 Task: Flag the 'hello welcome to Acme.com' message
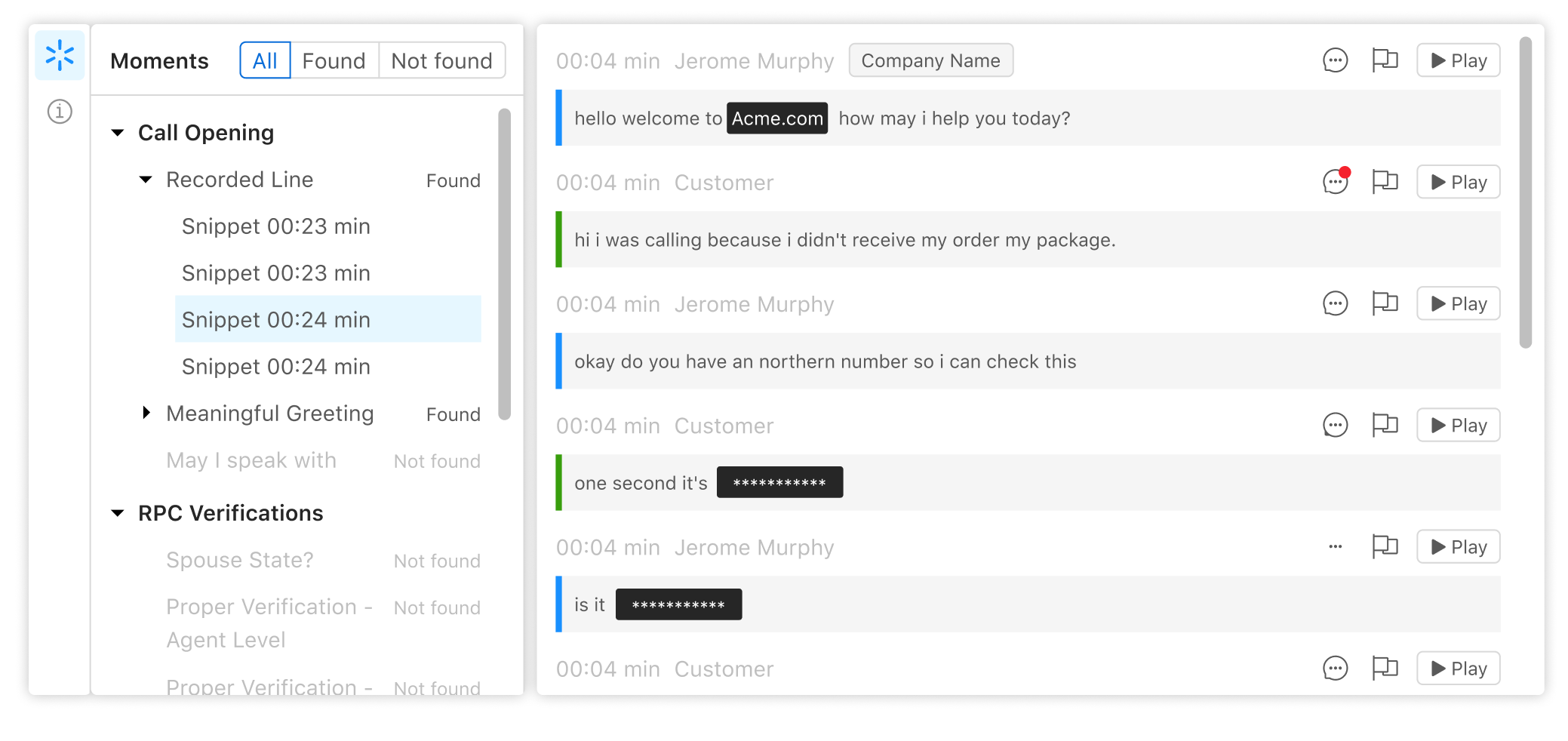pyautogui.click(x=1385, y=60)
